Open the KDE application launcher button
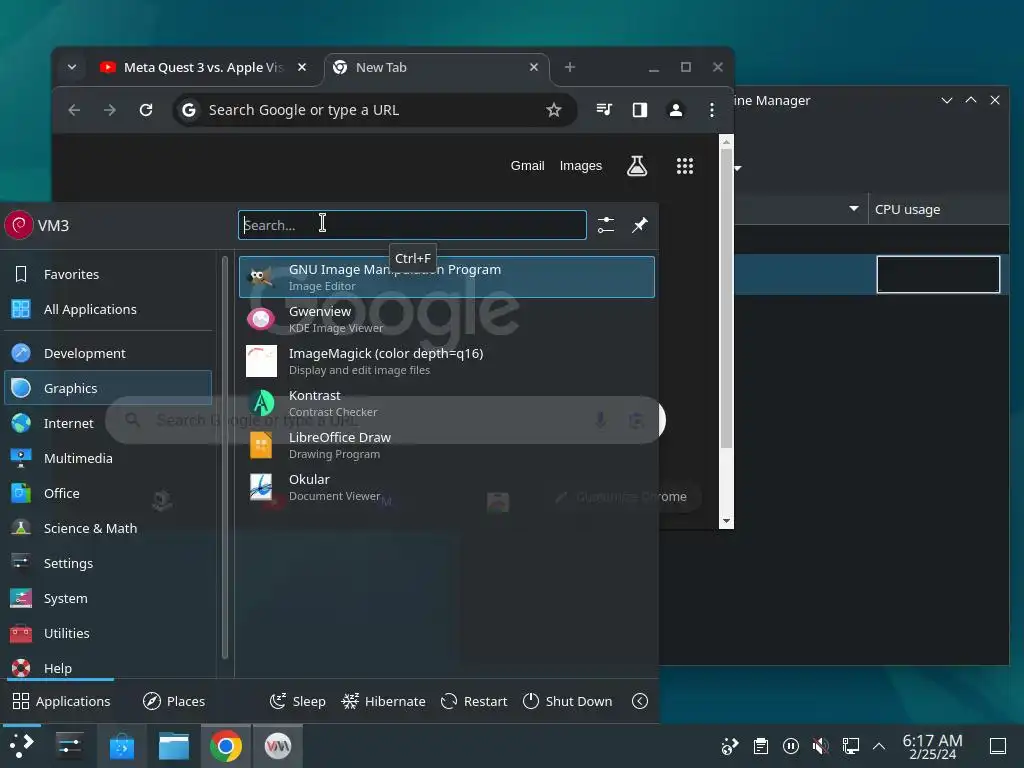The width and height of the screenshot is (1024, 768). coord(22,746)
